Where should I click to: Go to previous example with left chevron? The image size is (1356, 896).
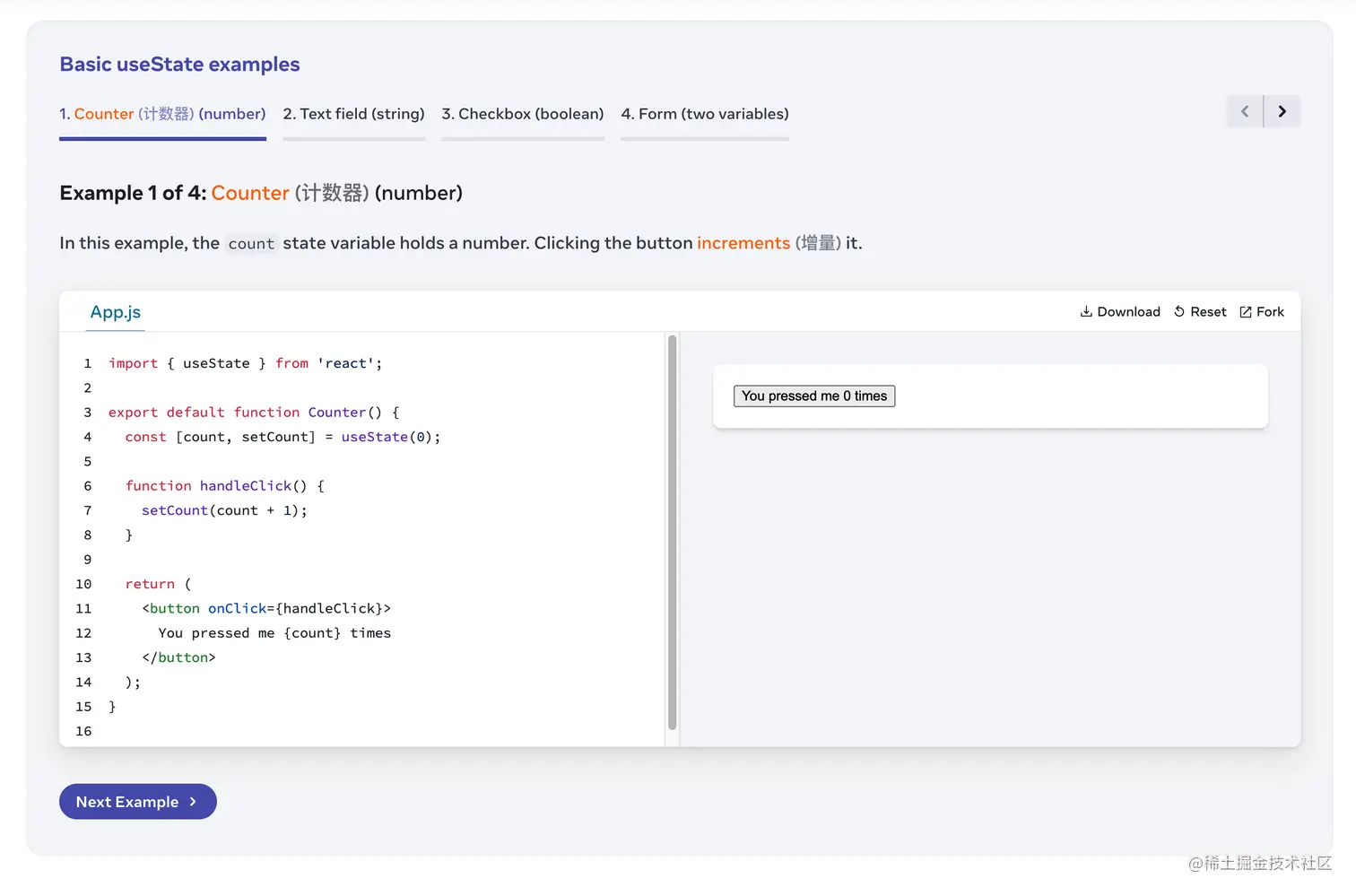(1245, 112)
